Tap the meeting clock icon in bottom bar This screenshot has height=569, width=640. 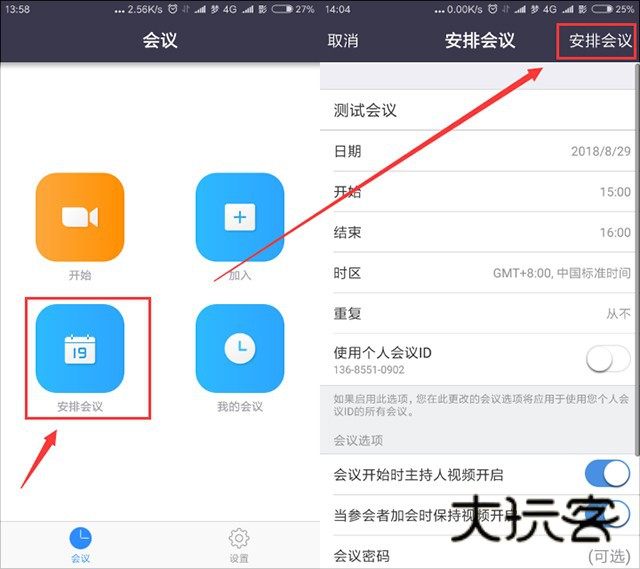80,540
